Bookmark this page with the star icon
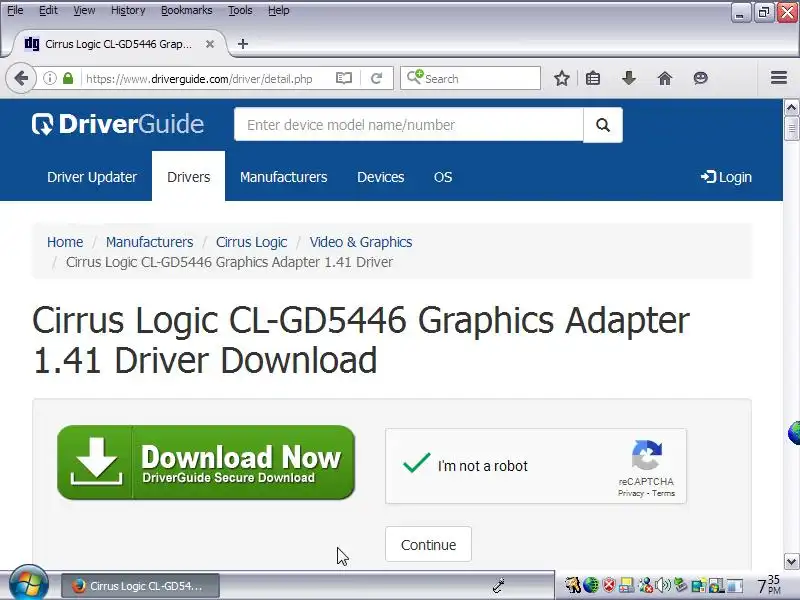Screen dimensions: 800x600 (562, 78)
